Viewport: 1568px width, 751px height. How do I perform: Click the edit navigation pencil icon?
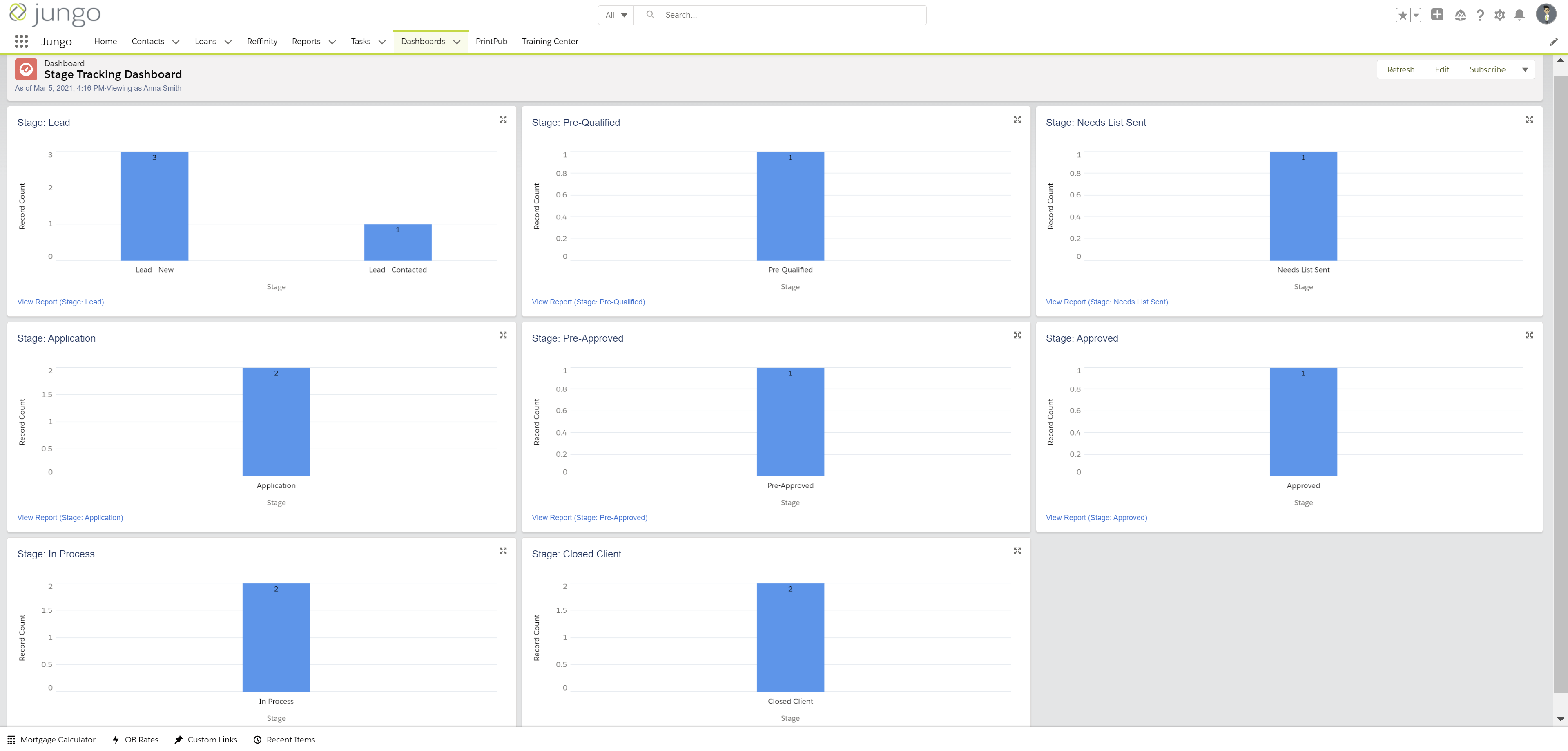coord(1553,41)
